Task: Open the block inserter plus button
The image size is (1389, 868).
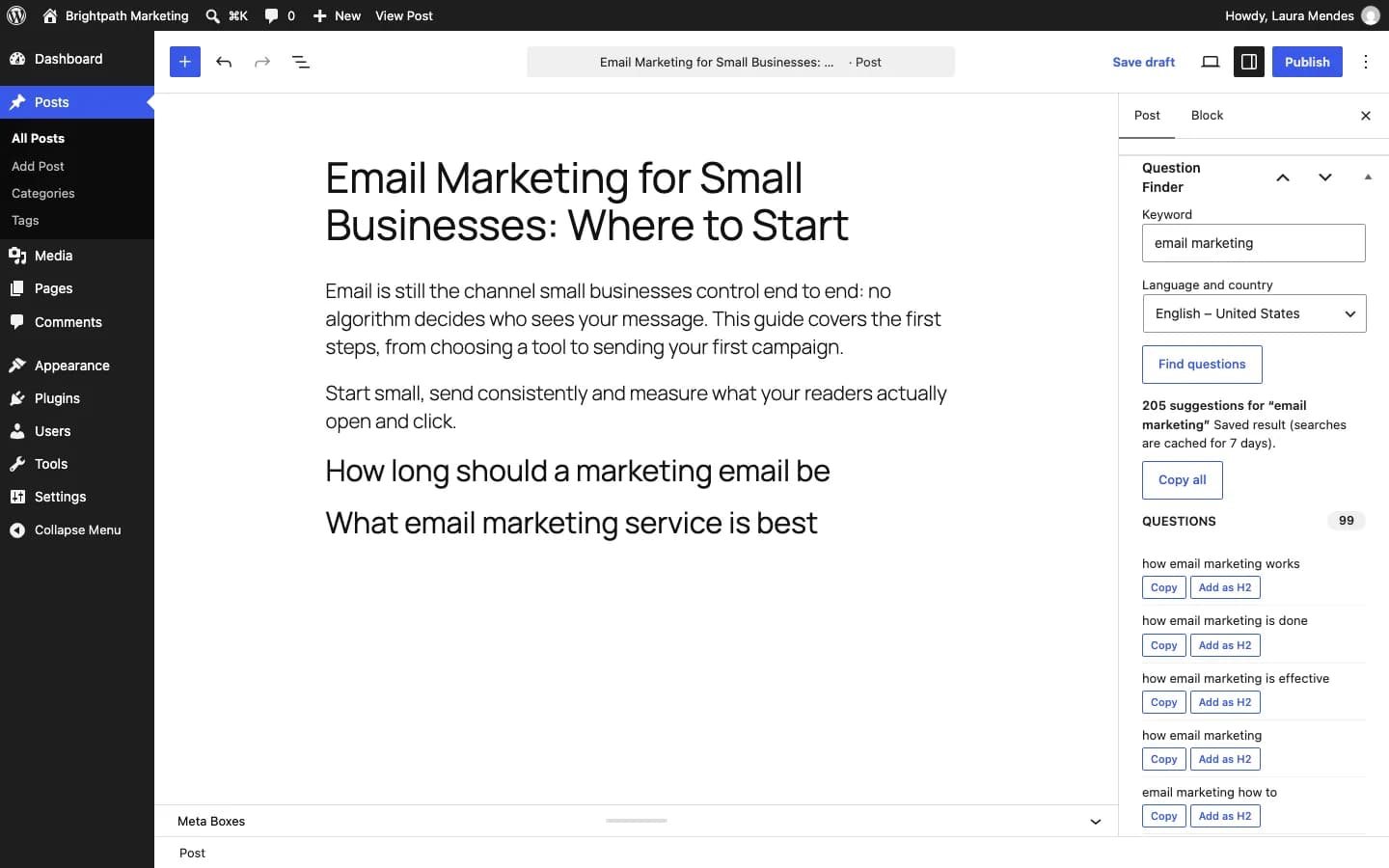Action: tap(185, 62)
